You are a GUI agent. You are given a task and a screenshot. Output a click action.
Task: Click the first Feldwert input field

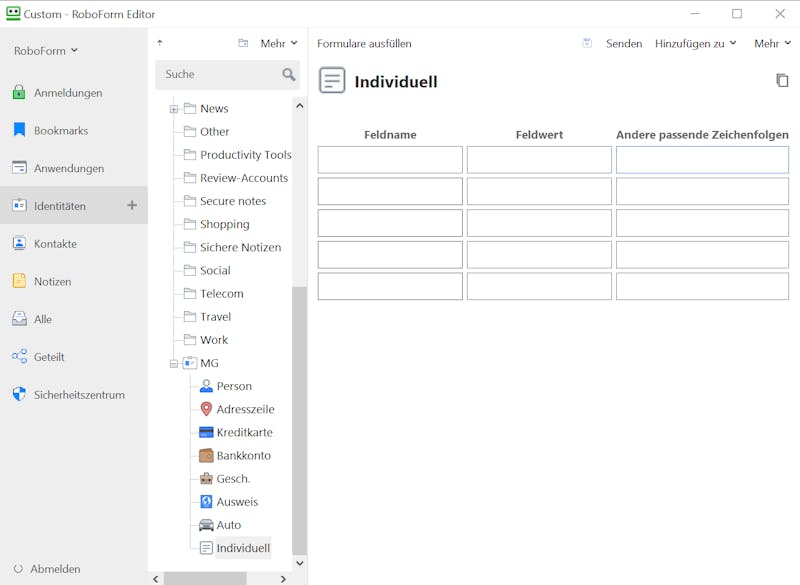[539, 160]
